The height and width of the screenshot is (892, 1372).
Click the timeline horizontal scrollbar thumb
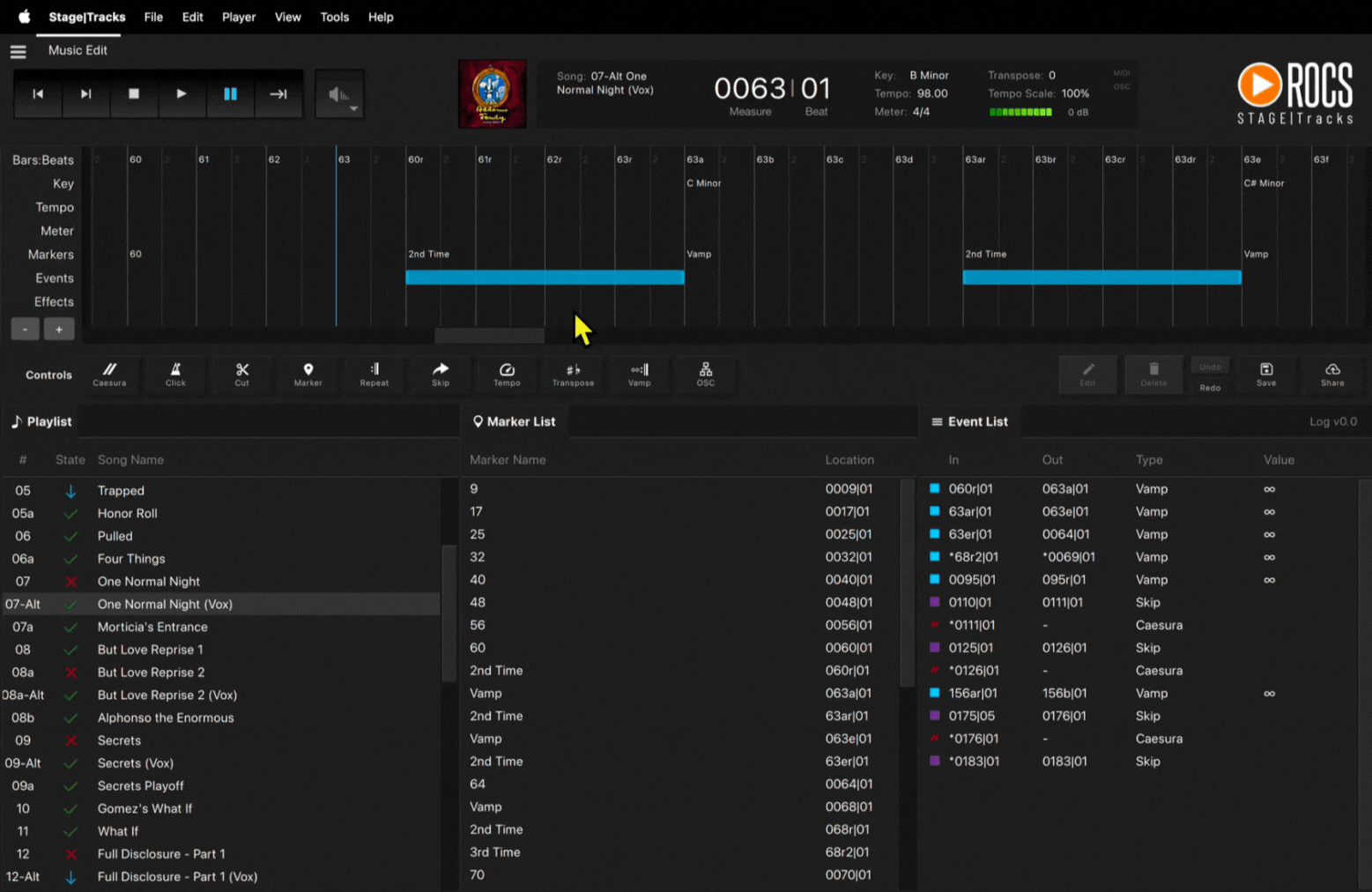(489, 336)
